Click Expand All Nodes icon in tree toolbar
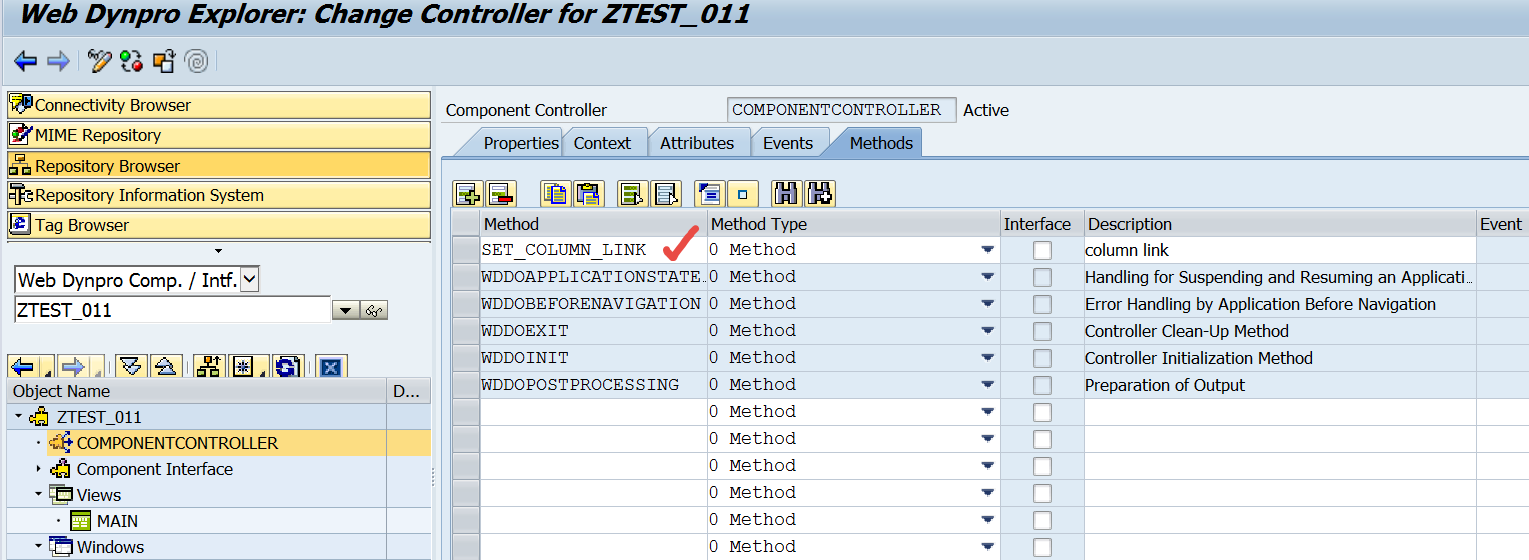Image resolution: width=1529 pixels, height=560 pixels. (132, 367)
